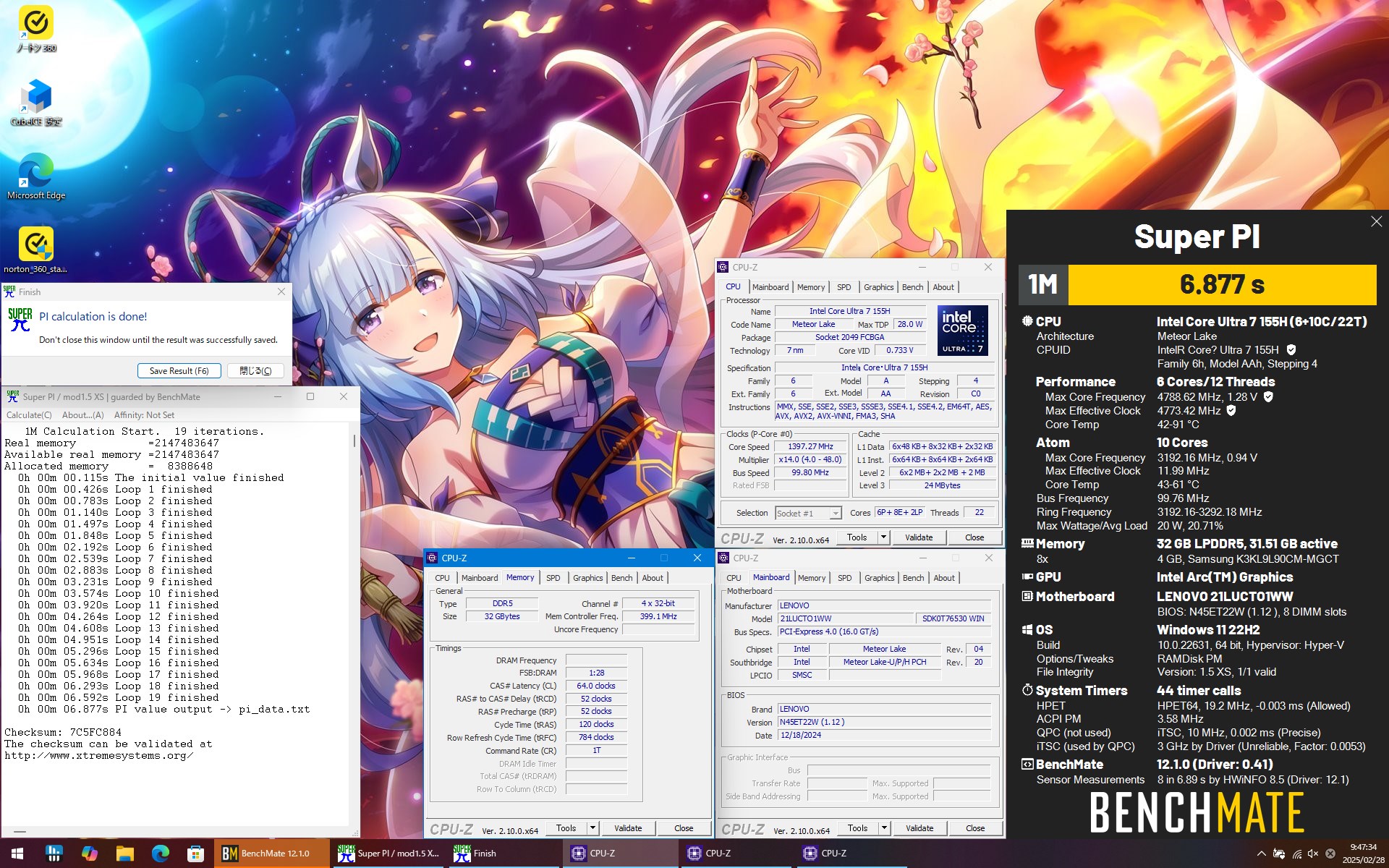Open the Wi-Fi network tray icon
1389x868 pixels.
click(x=1297, y=854)
